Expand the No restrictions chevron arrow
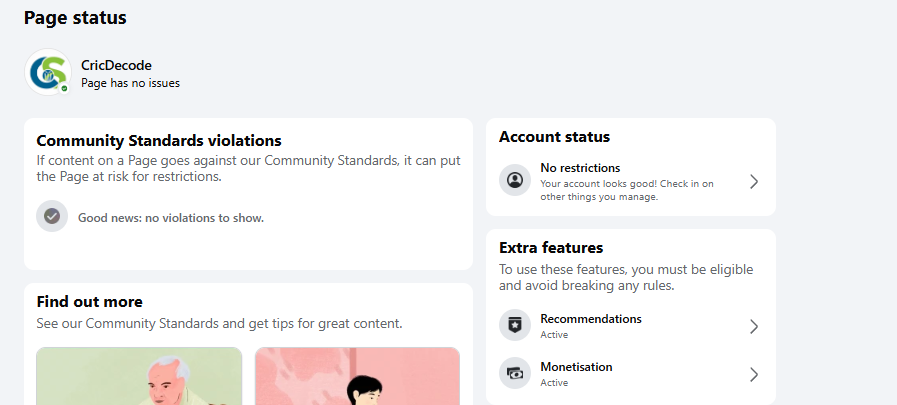 (754, 181)
